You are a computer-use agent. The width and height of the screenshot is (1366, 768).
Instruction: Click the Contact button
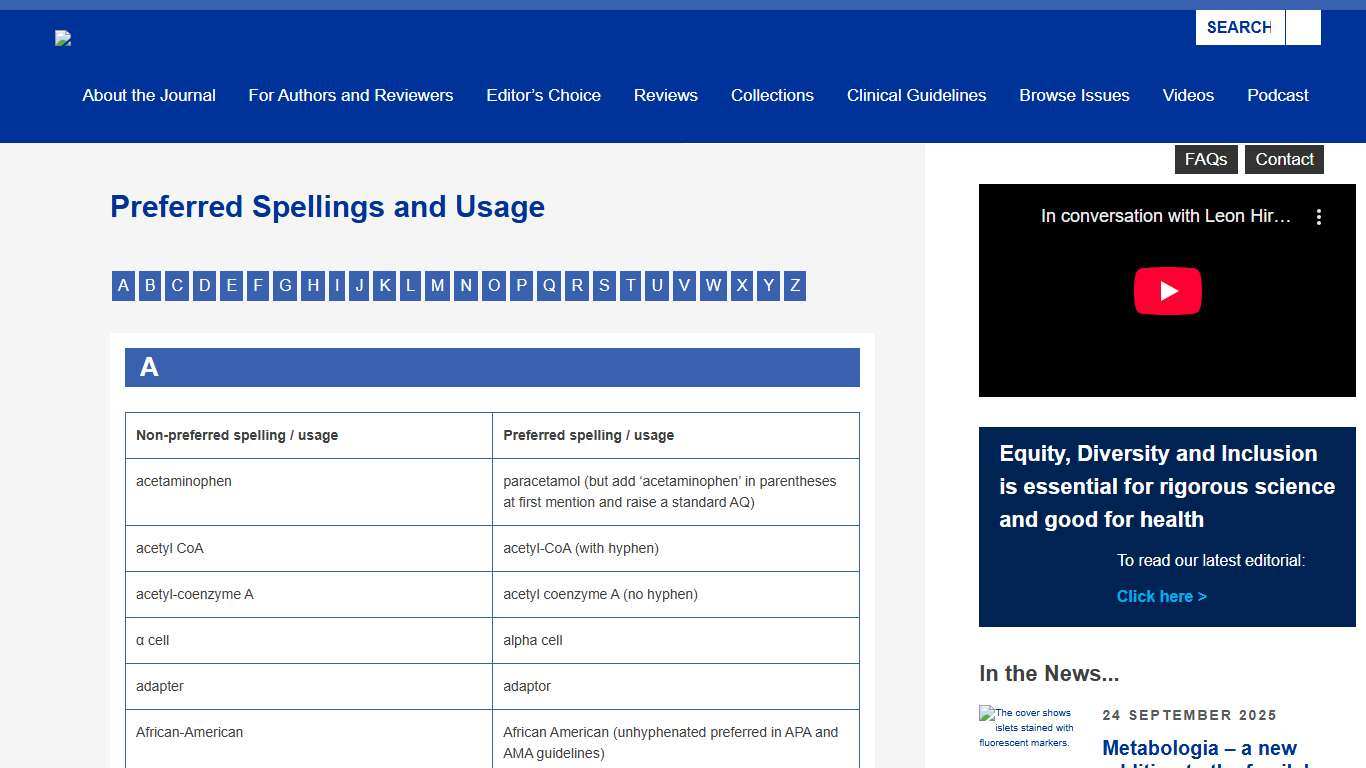[x=1284, y=160]
